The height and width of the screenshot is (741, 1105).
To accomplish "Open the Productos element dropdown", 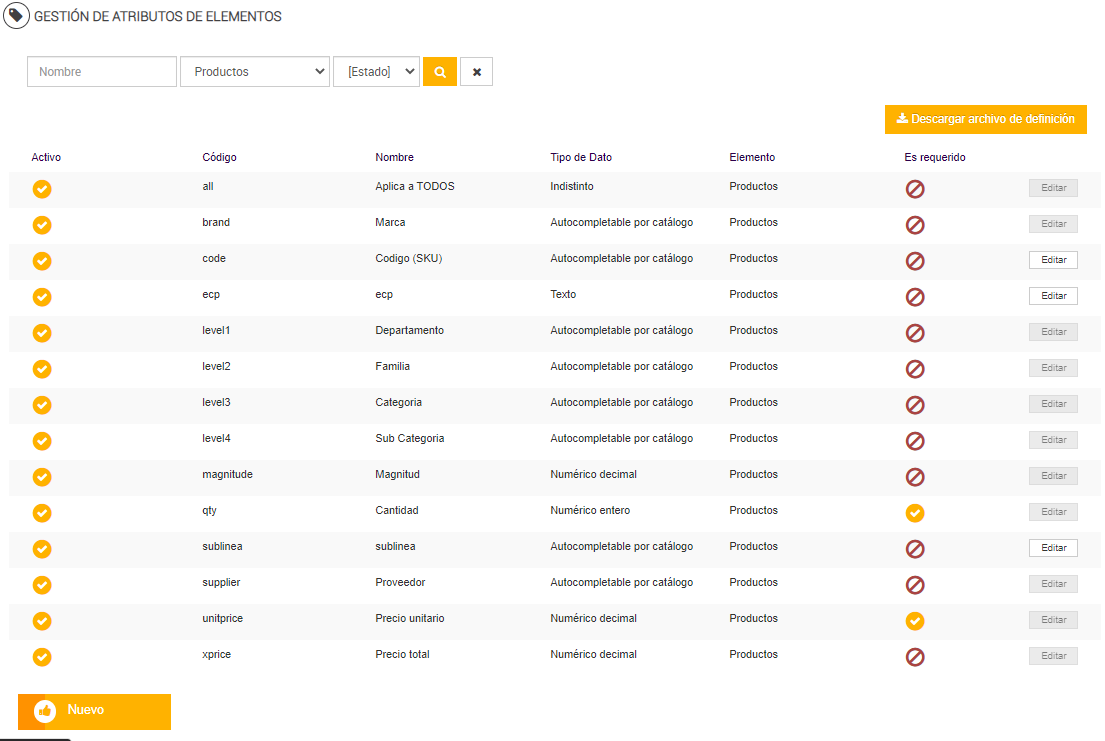I will [255, 72].
